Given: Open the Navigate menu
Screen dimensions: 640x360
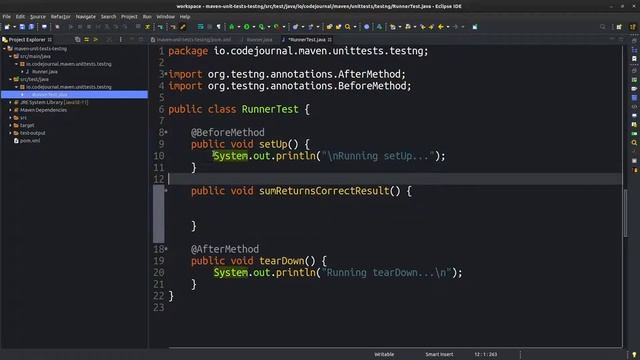Looking at the screenshot, I should click(86, 17).
